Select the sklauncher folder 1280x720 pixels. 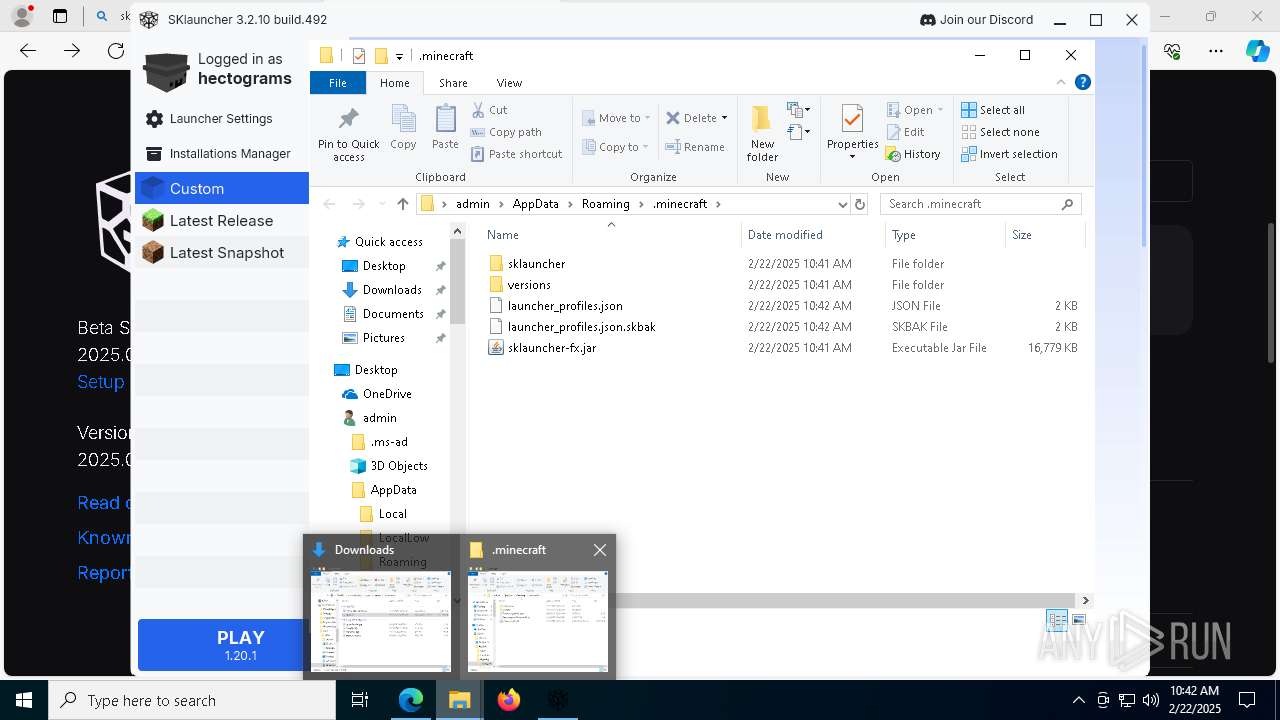tap(536, 264)
